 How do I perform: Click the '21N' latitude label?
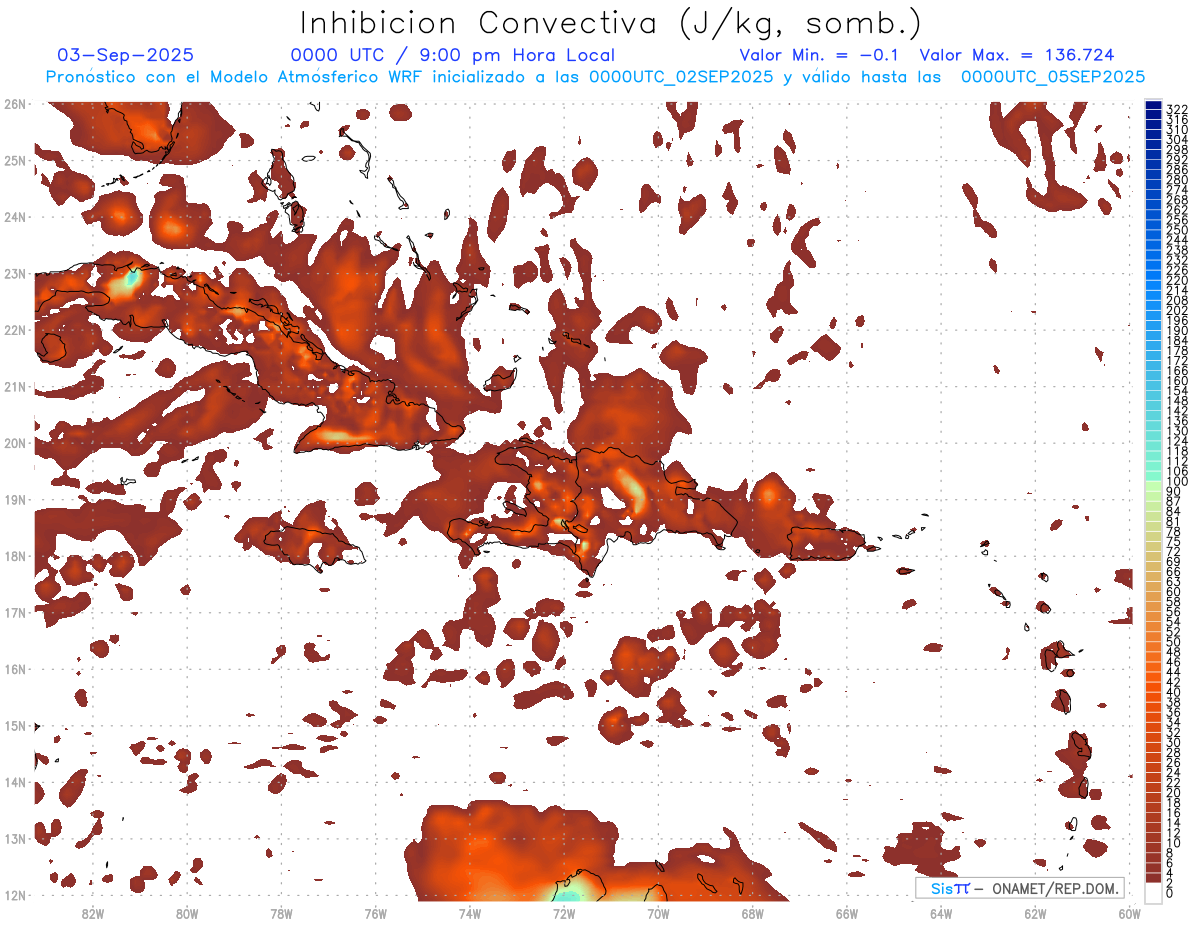pos(15,387)
